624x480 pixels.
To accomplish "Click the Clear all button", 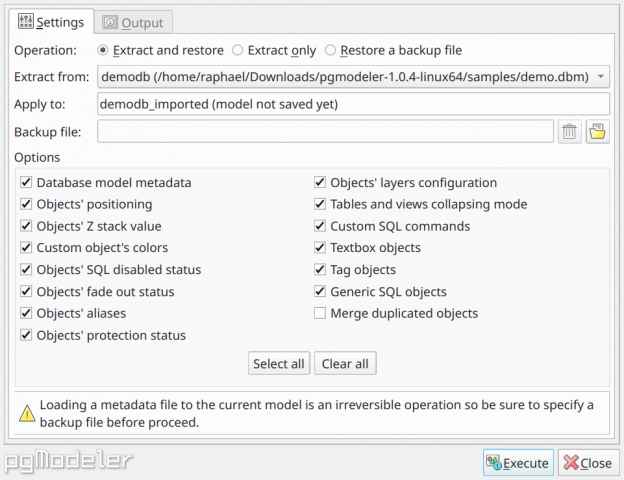I will coord(345,363).
